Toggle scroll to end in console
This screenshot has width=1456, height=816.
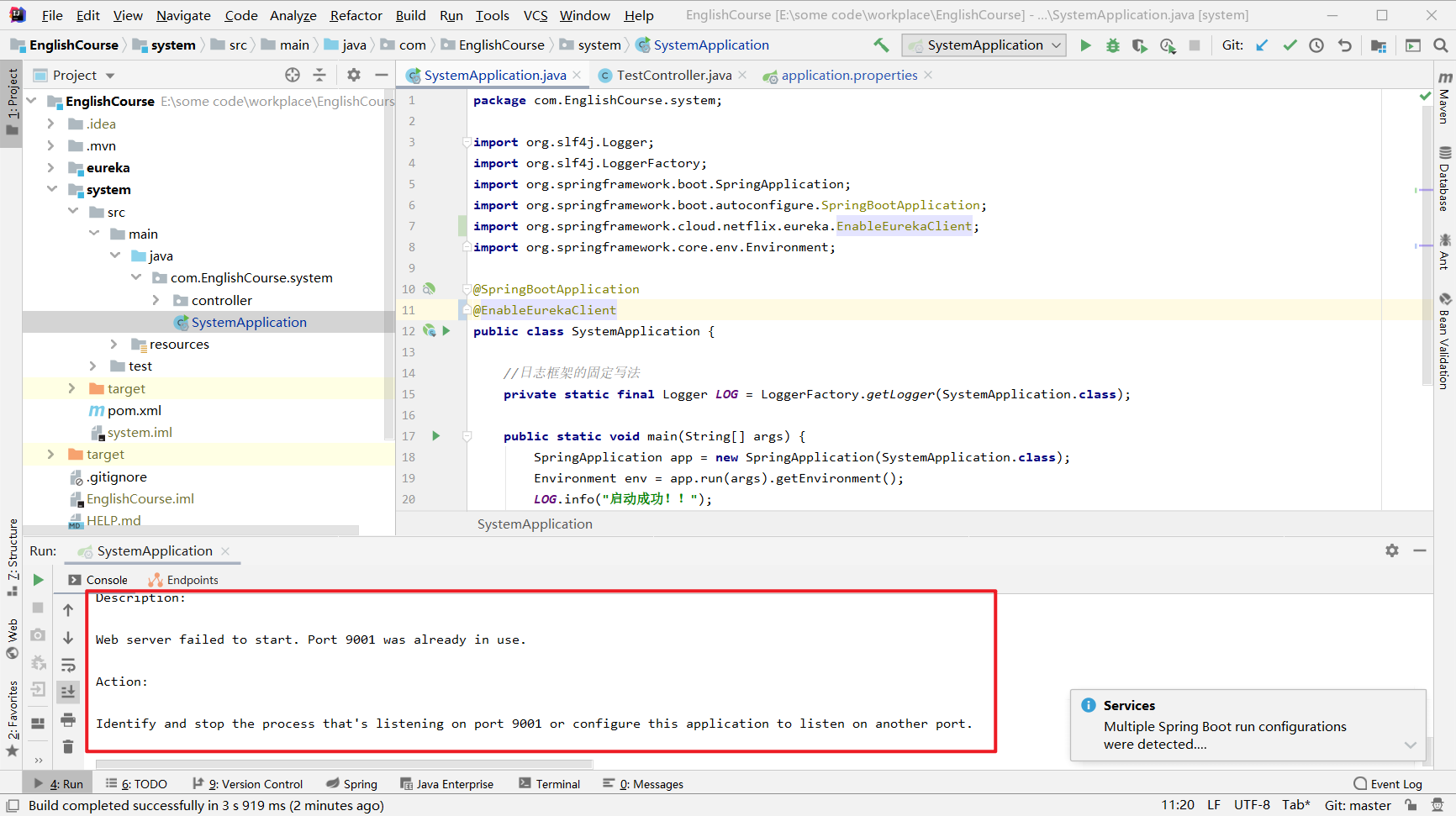pos(68,692)
